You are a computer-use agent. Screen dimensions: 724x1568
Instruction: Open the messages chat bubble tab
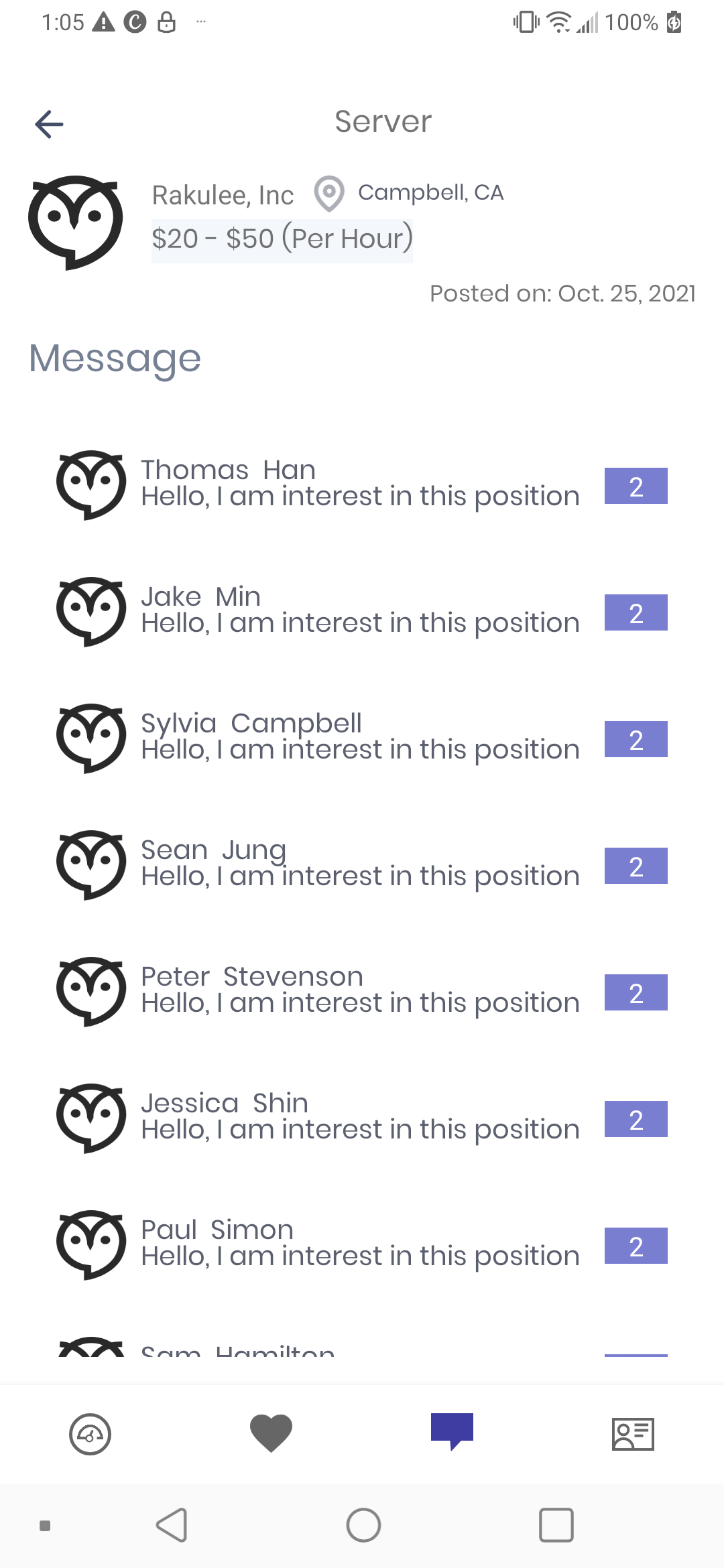(x=452, y=1431)
